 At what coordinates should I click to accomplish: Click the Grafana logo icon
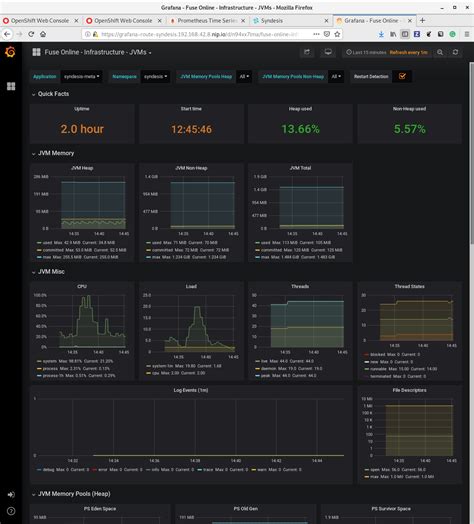[10, 52]
